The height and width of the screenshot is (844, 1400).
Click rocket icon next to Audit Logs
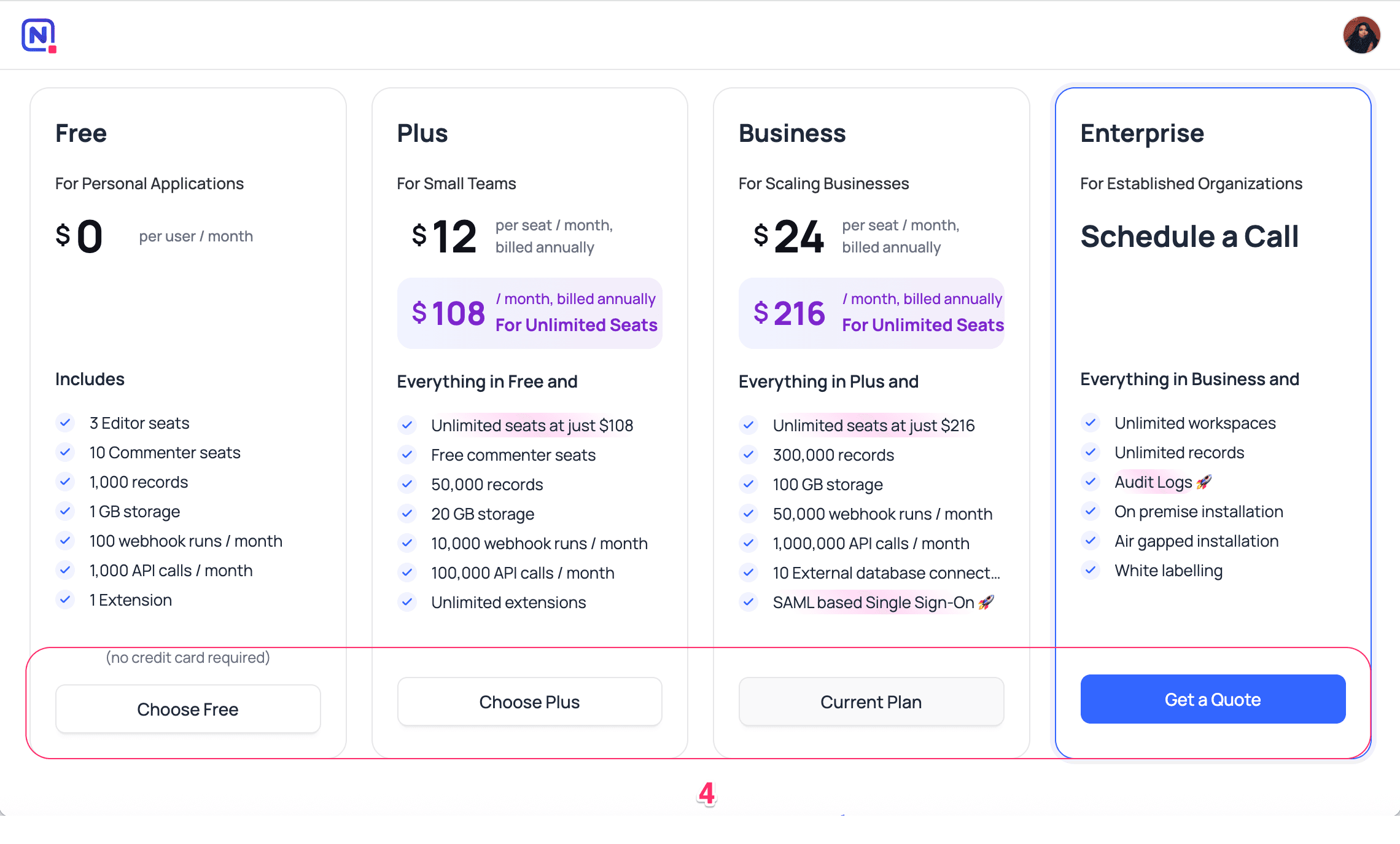pos(1204,482)
